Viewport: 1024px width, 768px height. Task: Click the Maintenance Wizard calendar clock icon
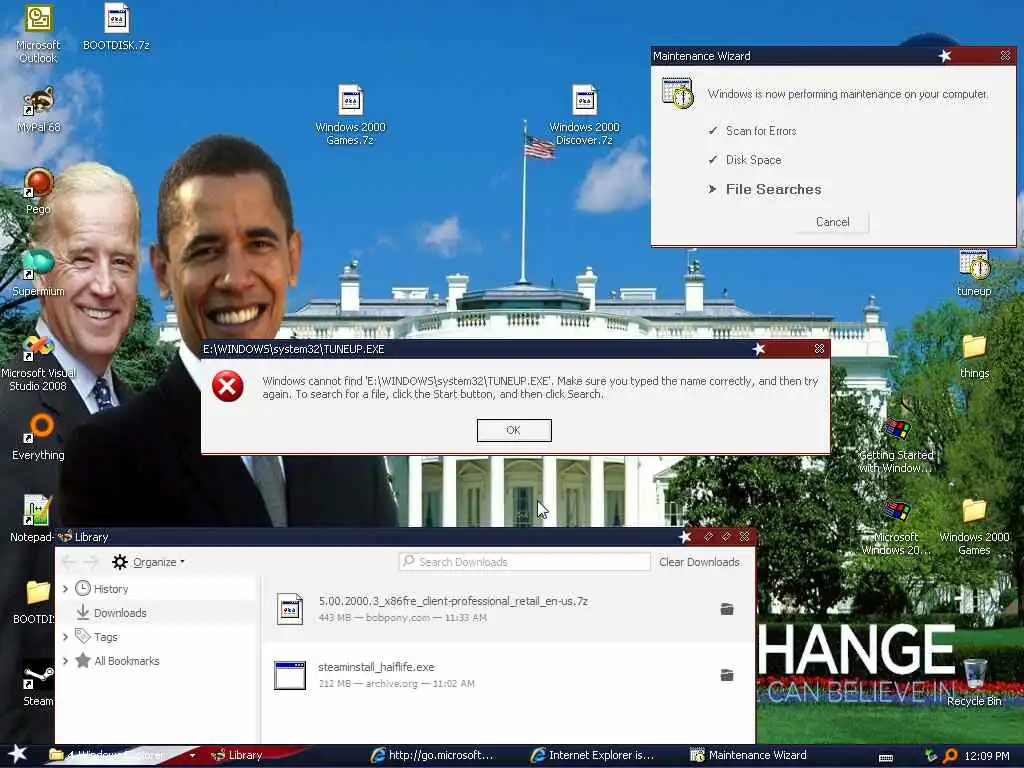click(x=678, y=93)
